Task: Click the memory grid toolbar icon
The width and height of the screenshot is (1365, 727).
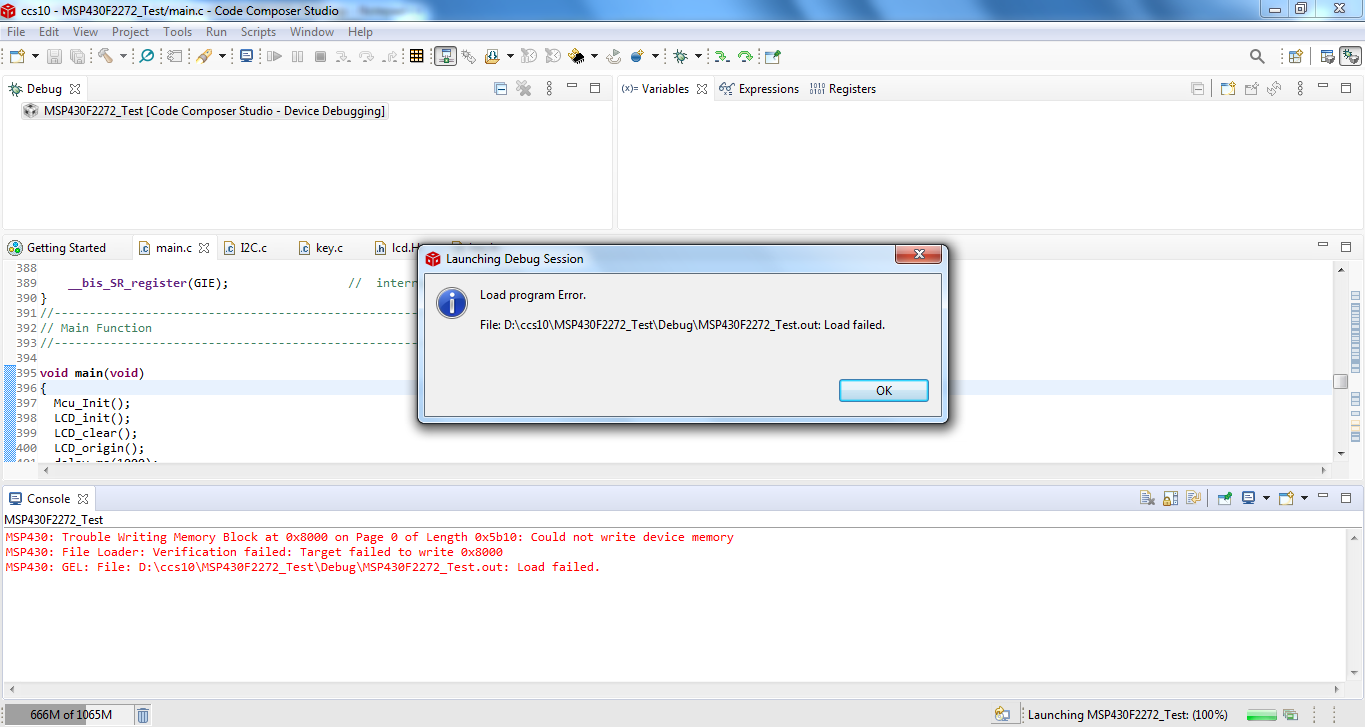Action: 417,57
